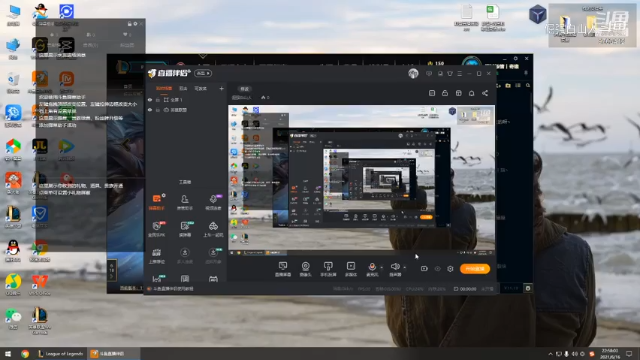640x360 pixels.
Task: Open the gear settings icon near the start button
Action: pos(450,269)
